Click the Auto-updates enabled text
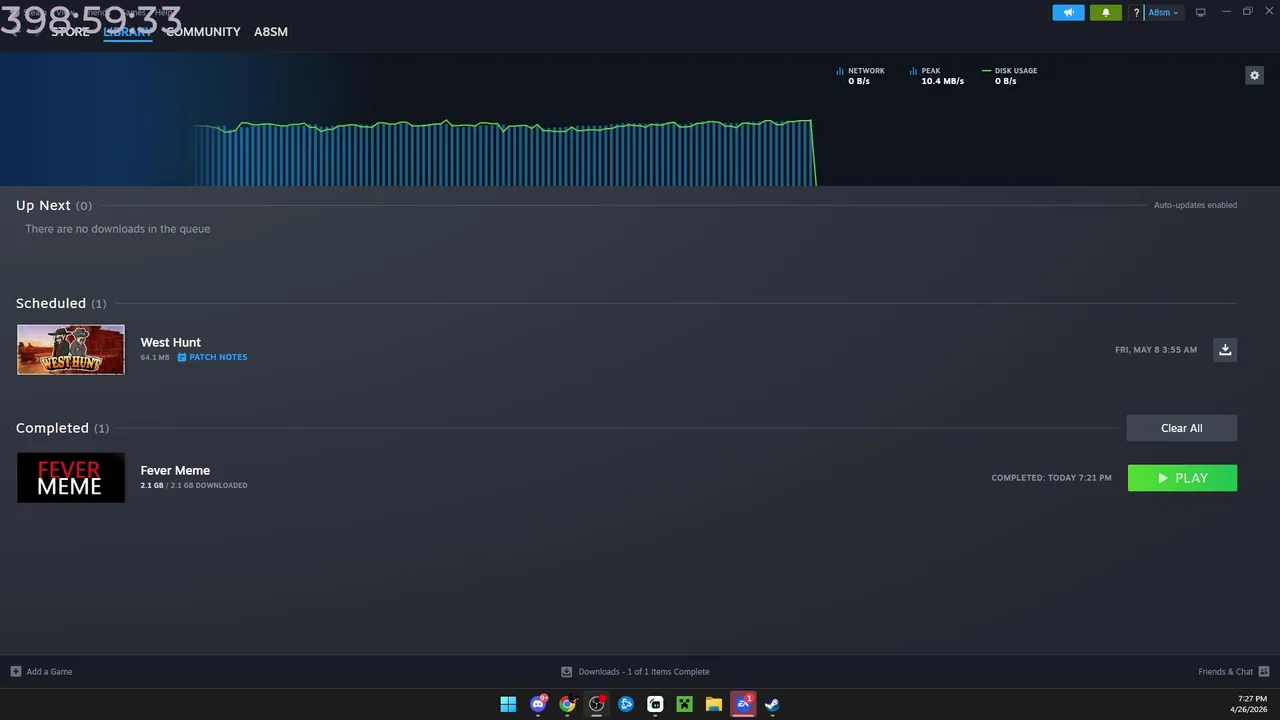The width and height of the screenshot is (1280, 720). tap(1195, 205)
